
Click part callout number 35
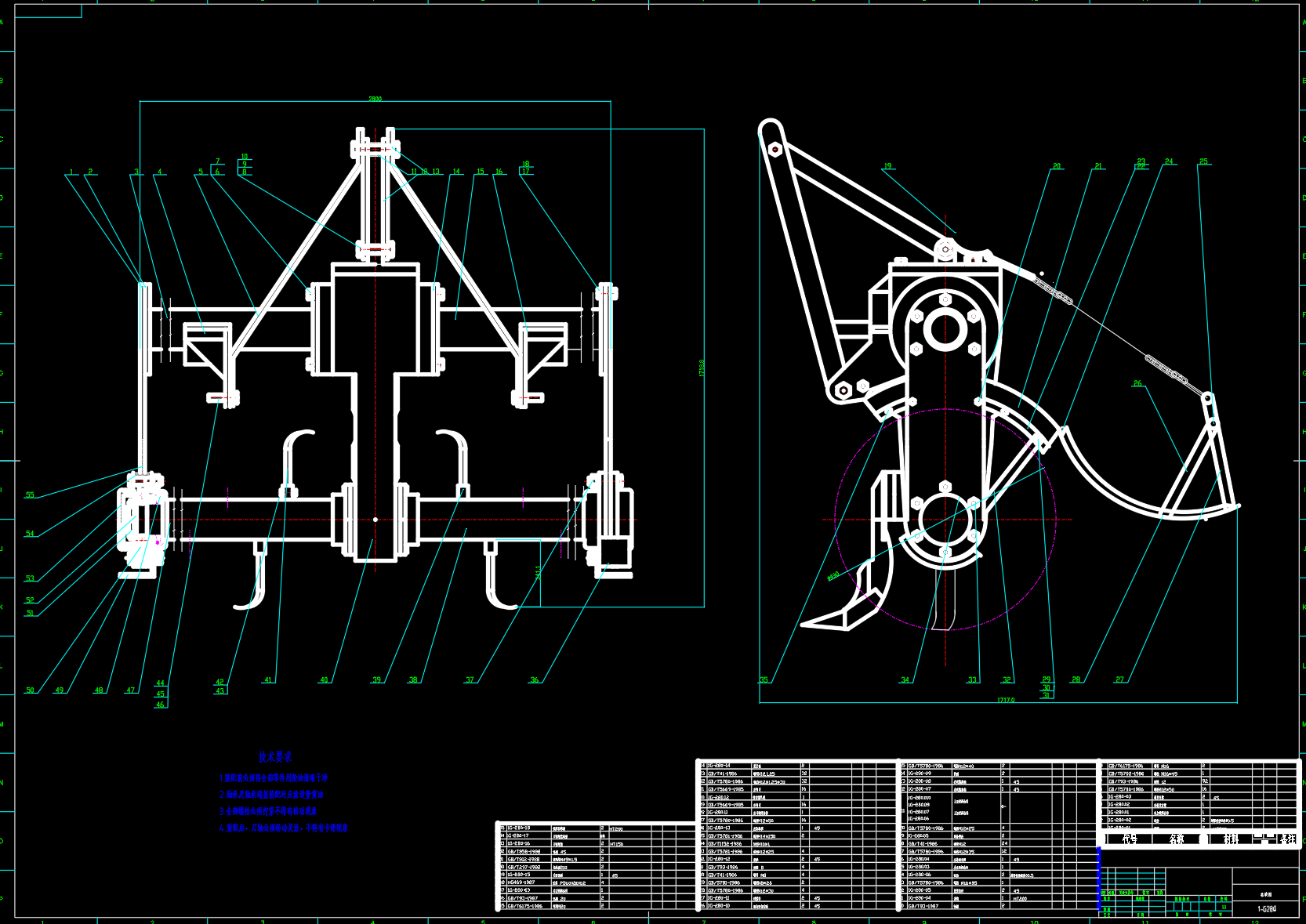(764, 679)
